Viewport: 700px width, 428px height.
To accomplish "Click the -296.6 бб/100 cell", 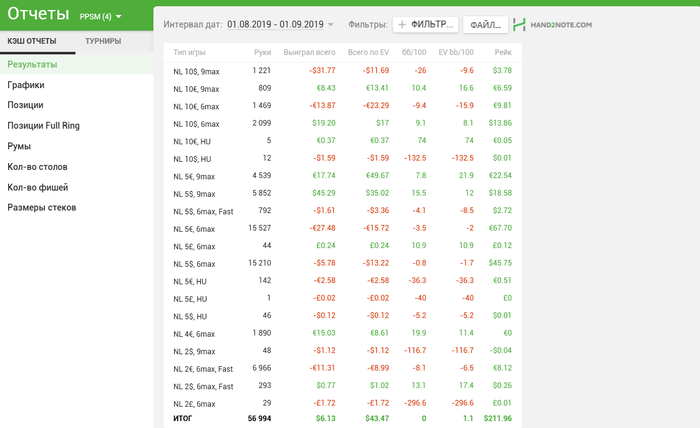I will click(415, 403).
